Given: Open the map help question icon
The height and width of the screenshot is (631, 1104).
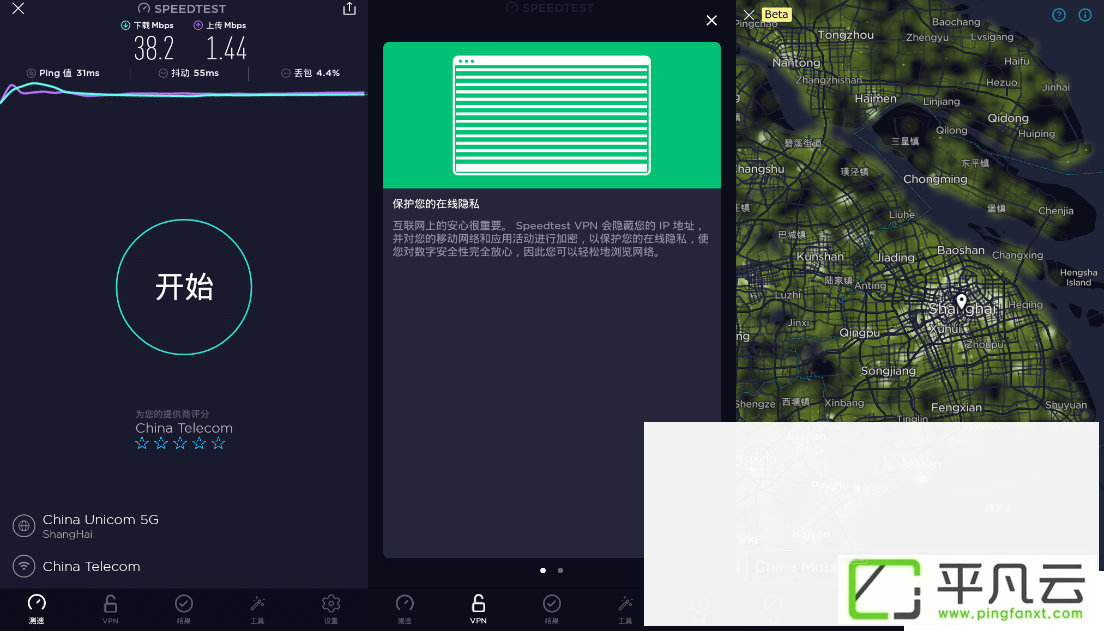Looking at the screenshot, I should pyautogui.click(x=1059, y=15).
